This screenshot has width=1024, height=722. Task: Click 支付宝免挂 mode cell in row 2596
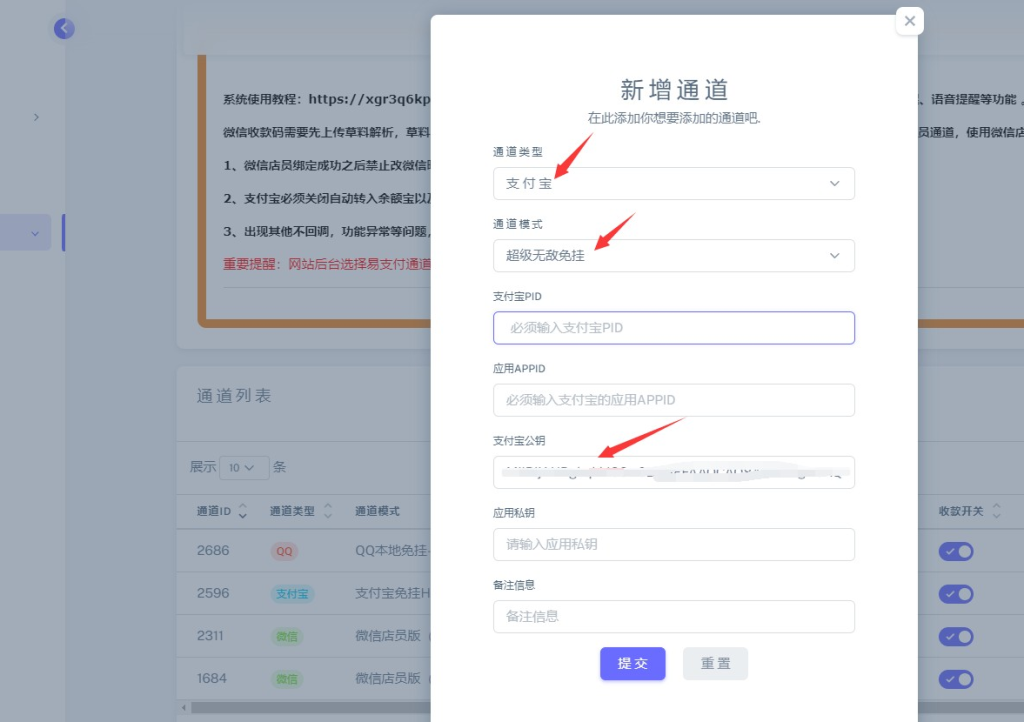pyautogui.click(x=392, y=593)
